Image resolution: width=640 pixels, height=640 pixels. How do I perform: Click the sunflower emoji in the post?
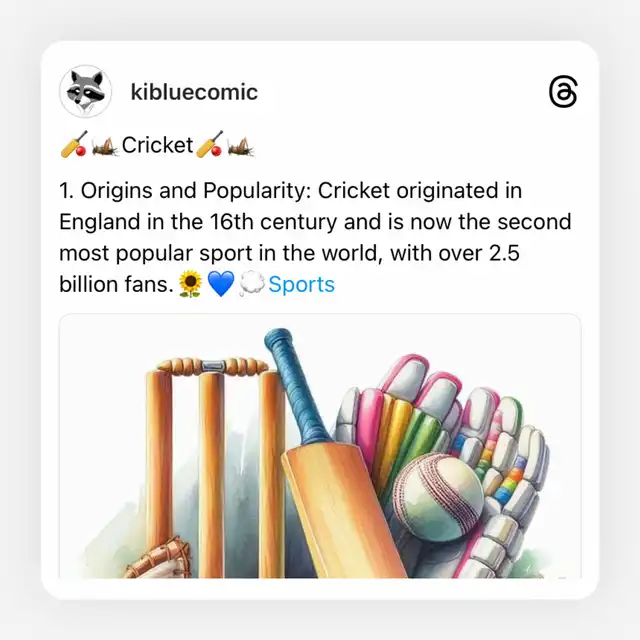coord(191,285)
